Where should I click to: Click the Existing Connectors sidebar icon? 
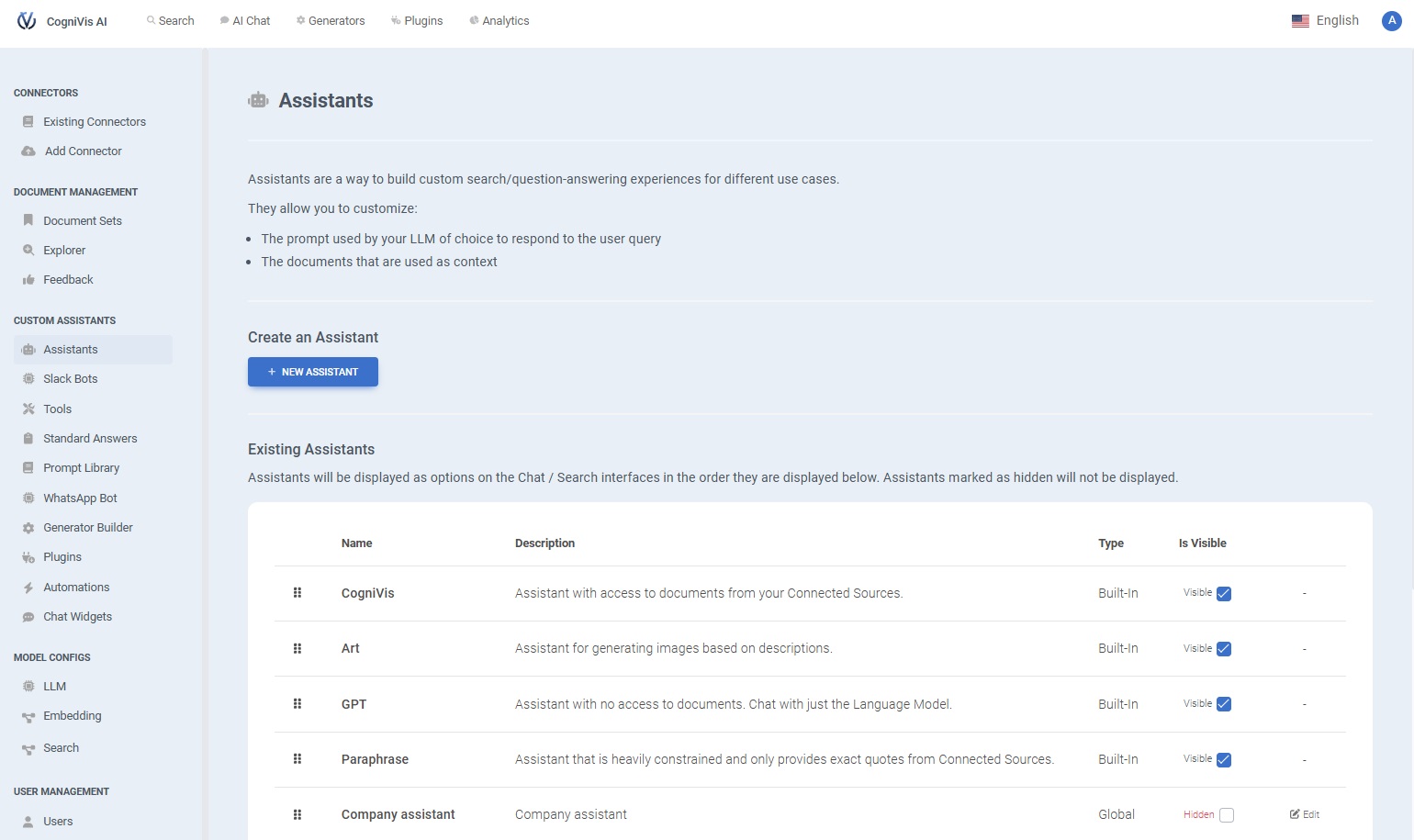(28, 122)
